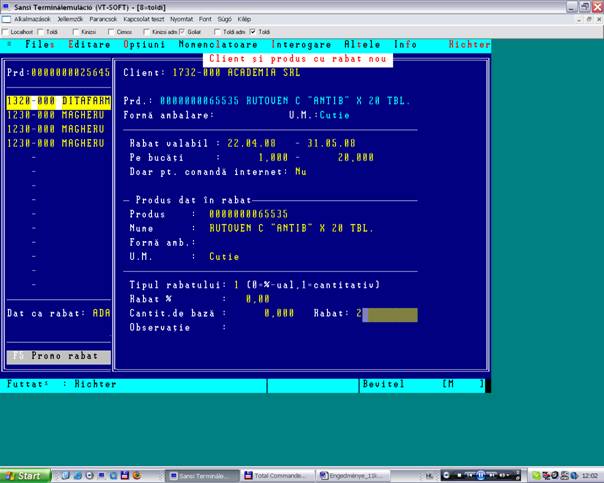Click the Dat ca rabat ADA value

coord(102,314)
